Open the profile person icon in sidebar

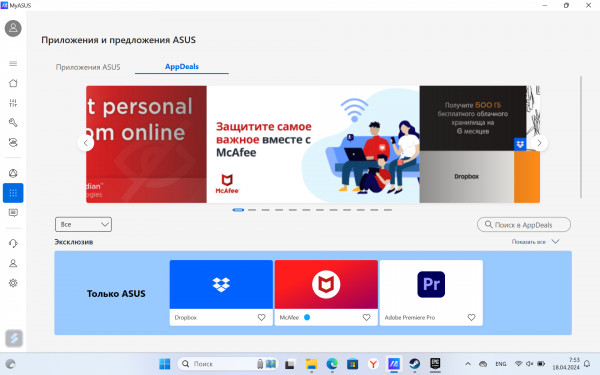click(13, 263)
